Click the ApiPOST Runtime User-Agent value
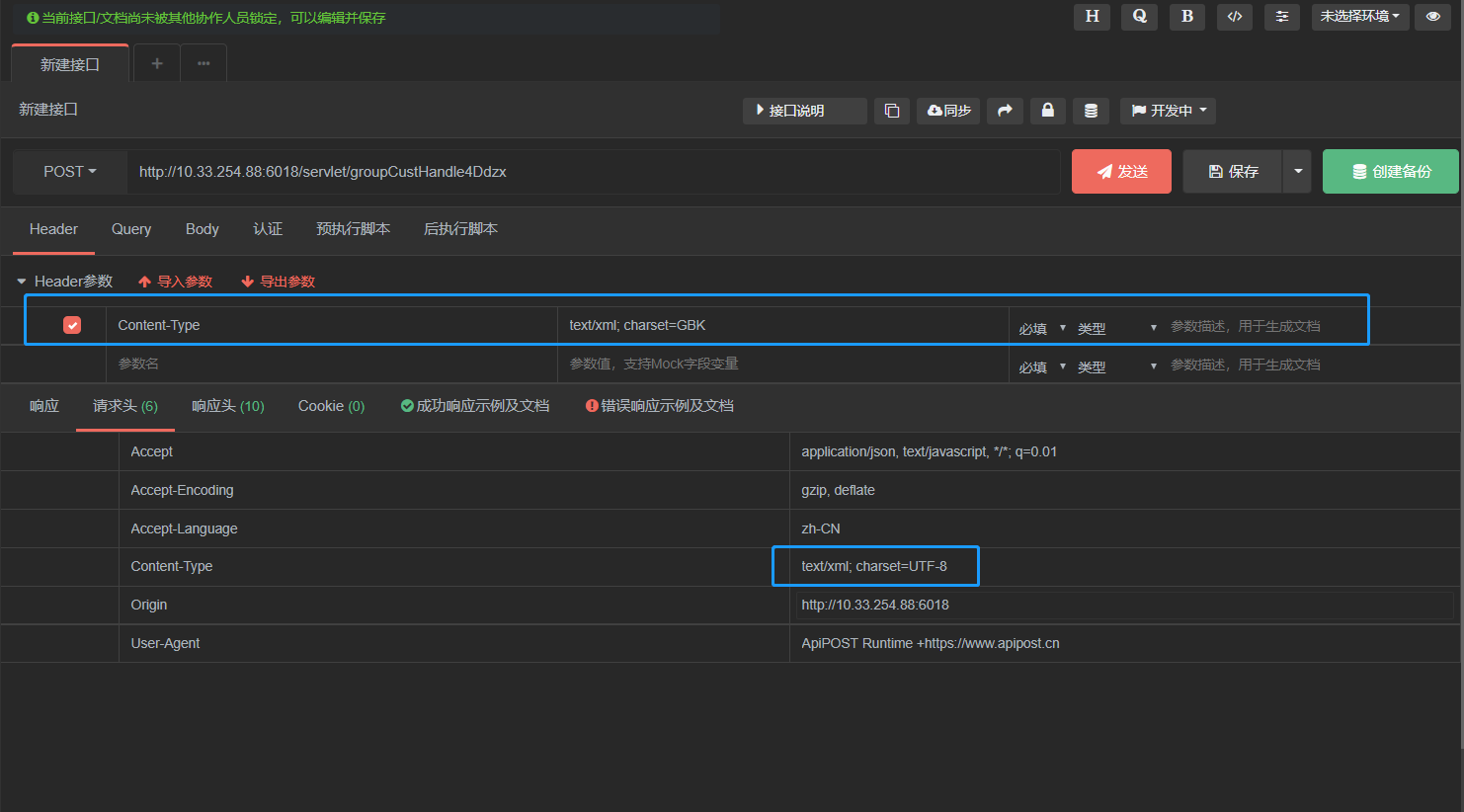 click(x=931, y=643)
